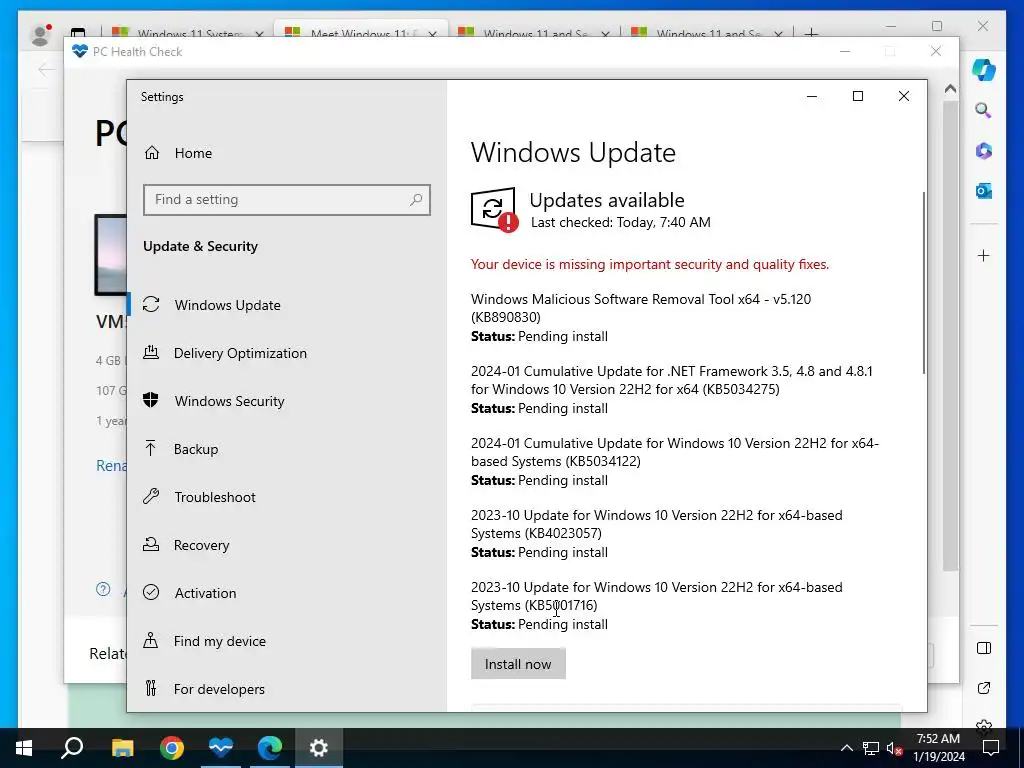Maximize the Settings window
Viewport: 1024px width, 768px height.
pos(858,96)
